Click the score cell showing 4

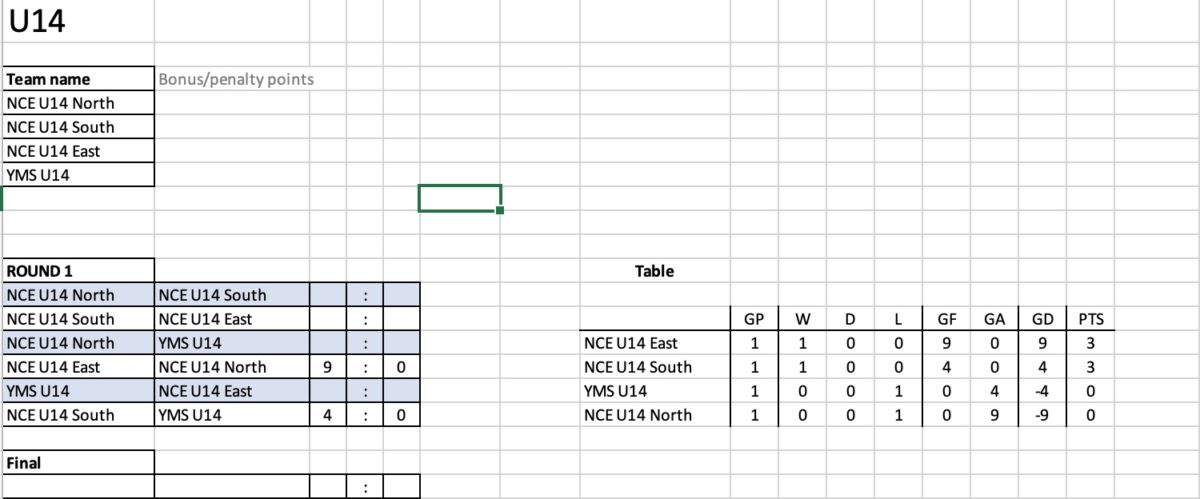tap(328, 415)
